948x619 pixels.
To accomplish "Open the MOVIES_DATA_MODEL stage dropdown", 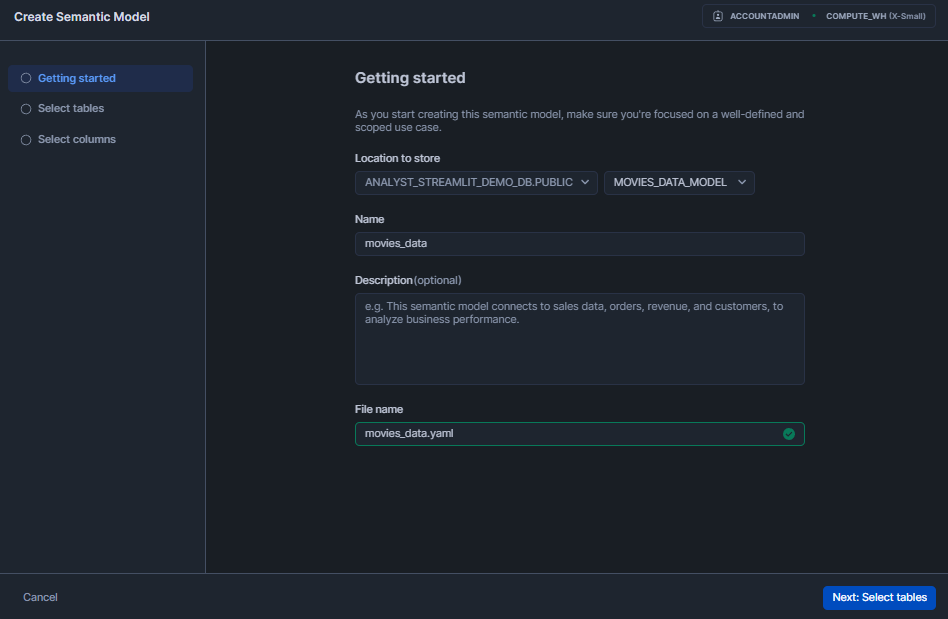I will 679,183.
